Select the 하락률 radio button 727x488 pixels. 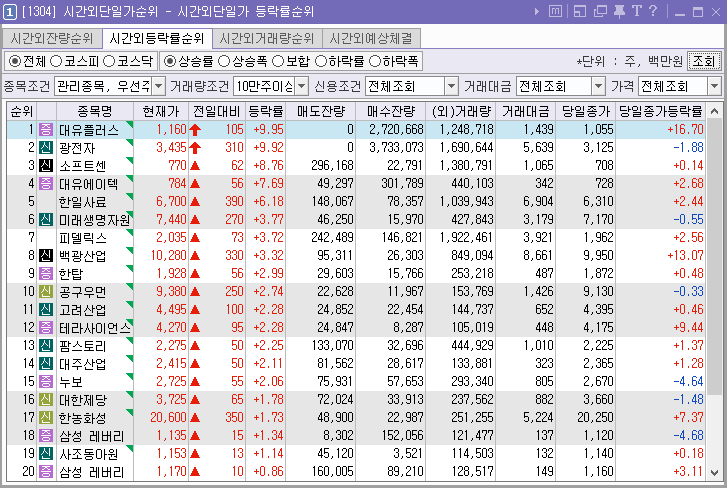coord(321,61)
